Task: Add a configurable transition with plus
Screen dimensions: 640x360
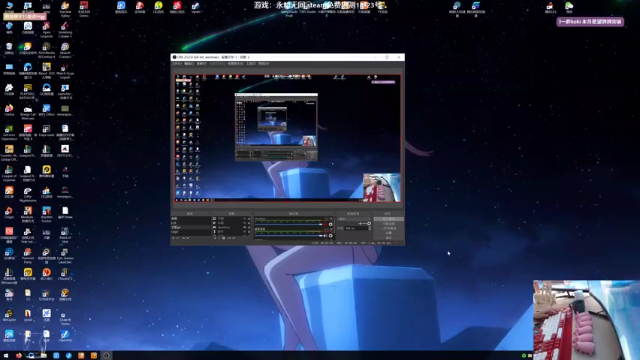Action: [360, 223]
